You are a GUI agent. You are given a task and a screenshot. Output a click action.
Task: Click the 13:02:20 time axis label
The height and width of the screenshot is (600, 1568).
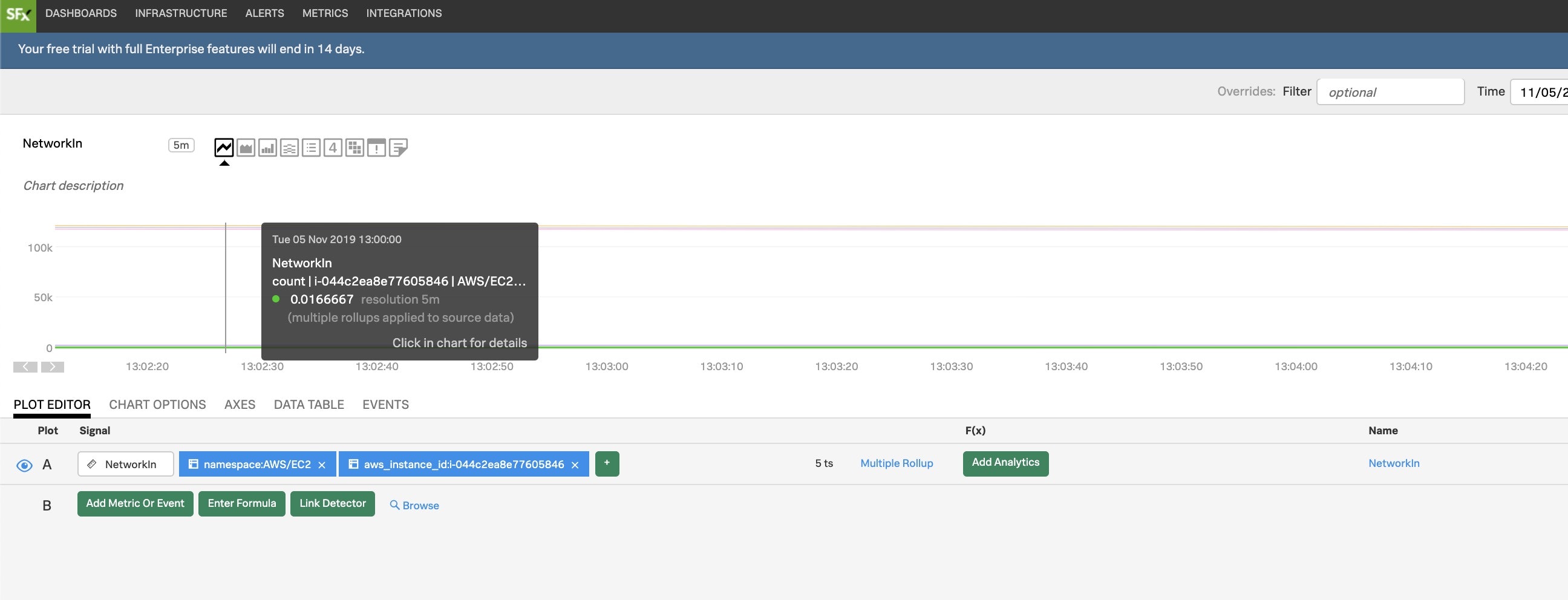click(148, 367)
